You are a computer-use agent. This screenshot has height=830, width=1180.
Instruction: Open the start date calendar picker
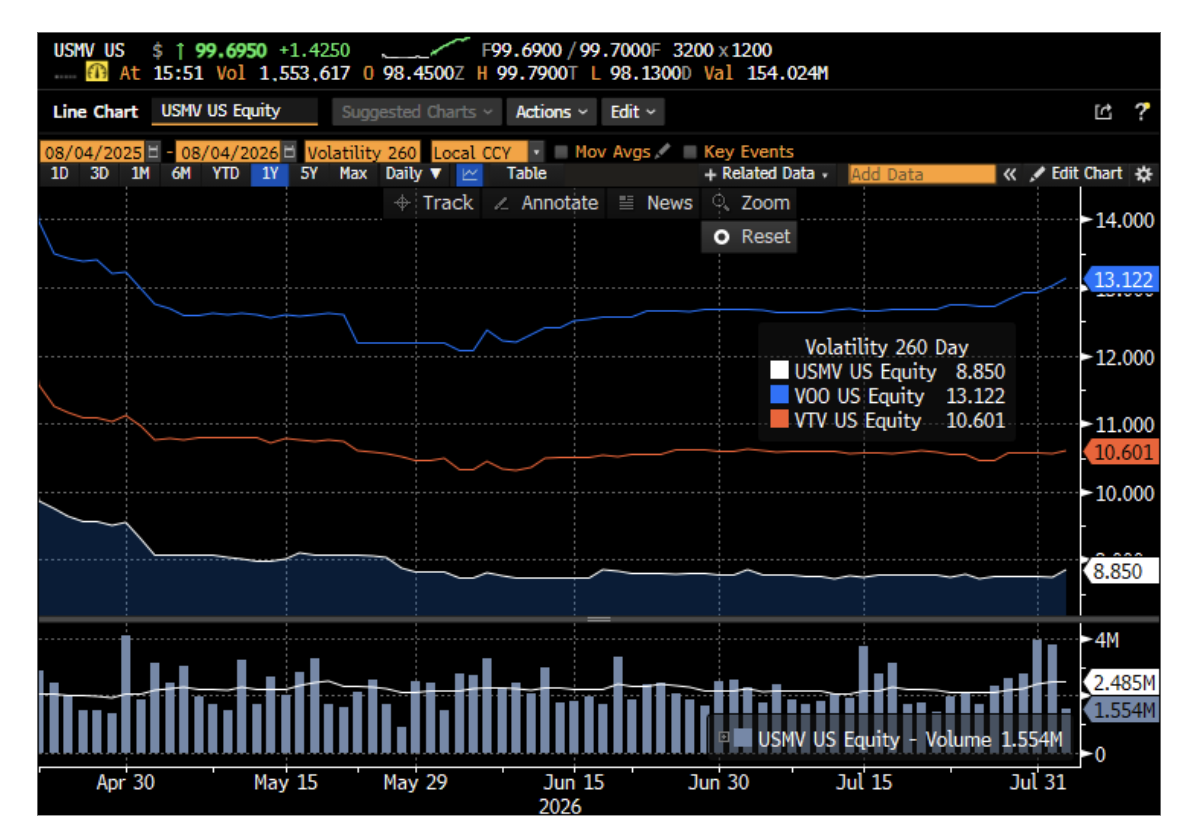tap(154, 152)
